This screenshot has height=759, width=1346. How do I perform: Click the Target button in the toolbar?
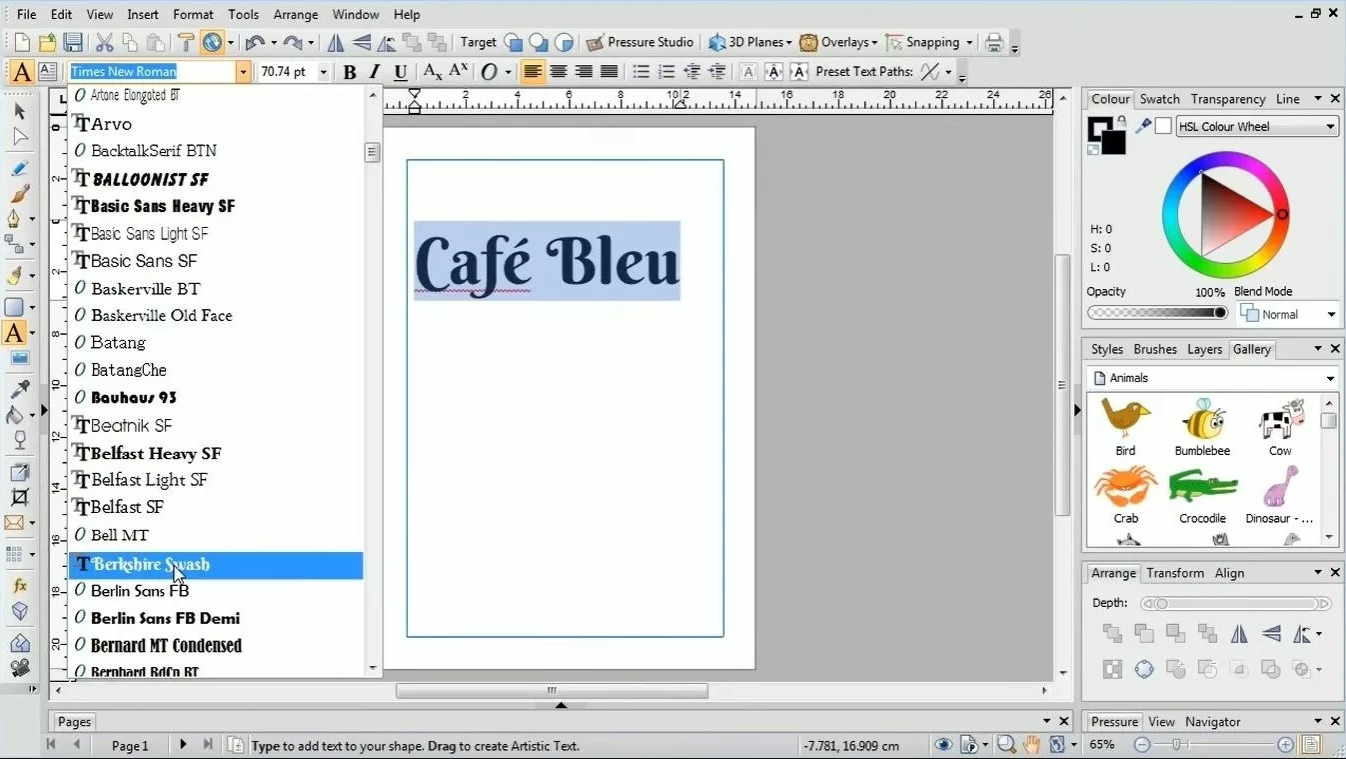[478, 42]
